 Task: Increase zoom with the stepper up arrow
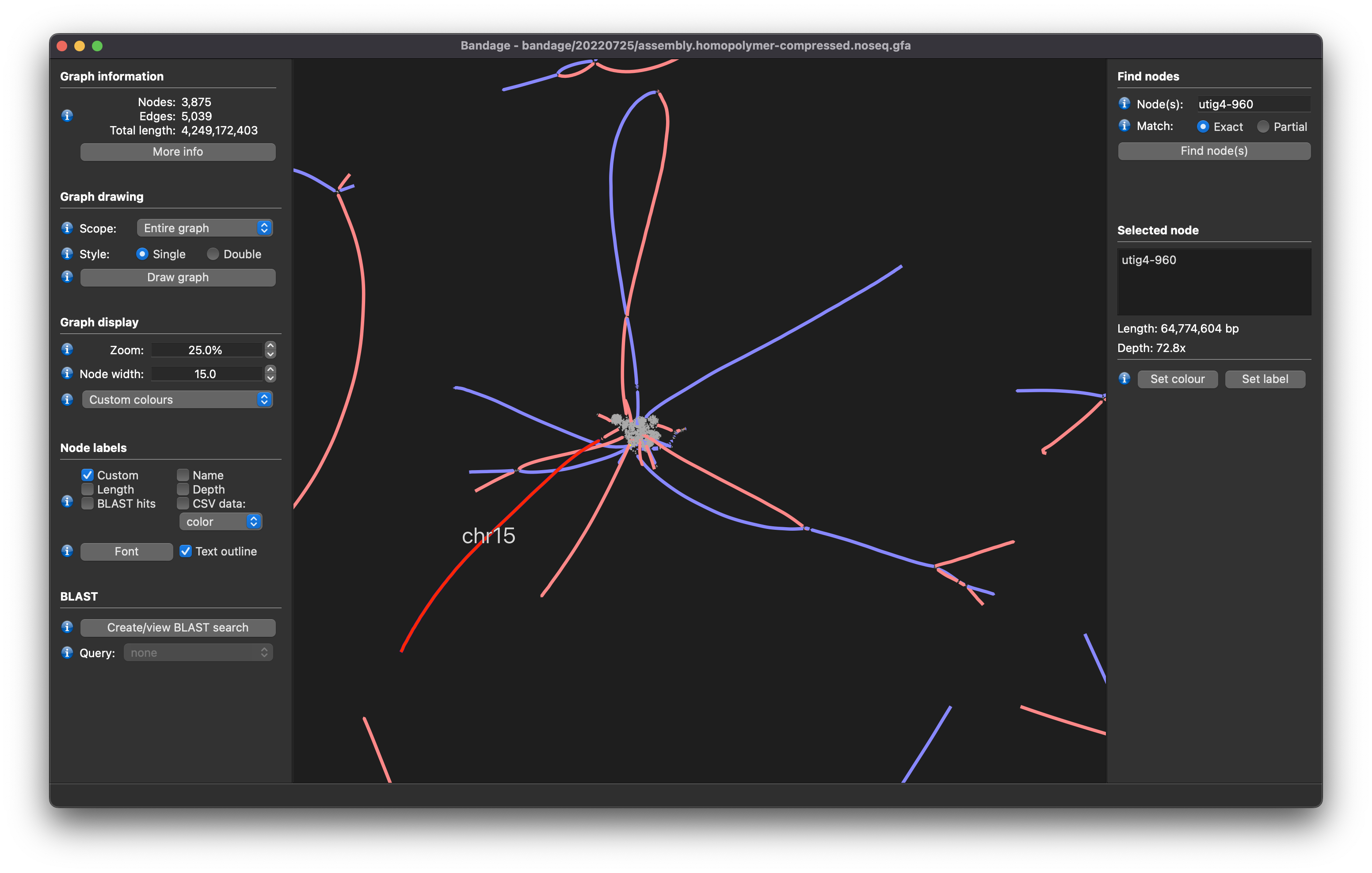pyautogui.click(x=271, y=345)
